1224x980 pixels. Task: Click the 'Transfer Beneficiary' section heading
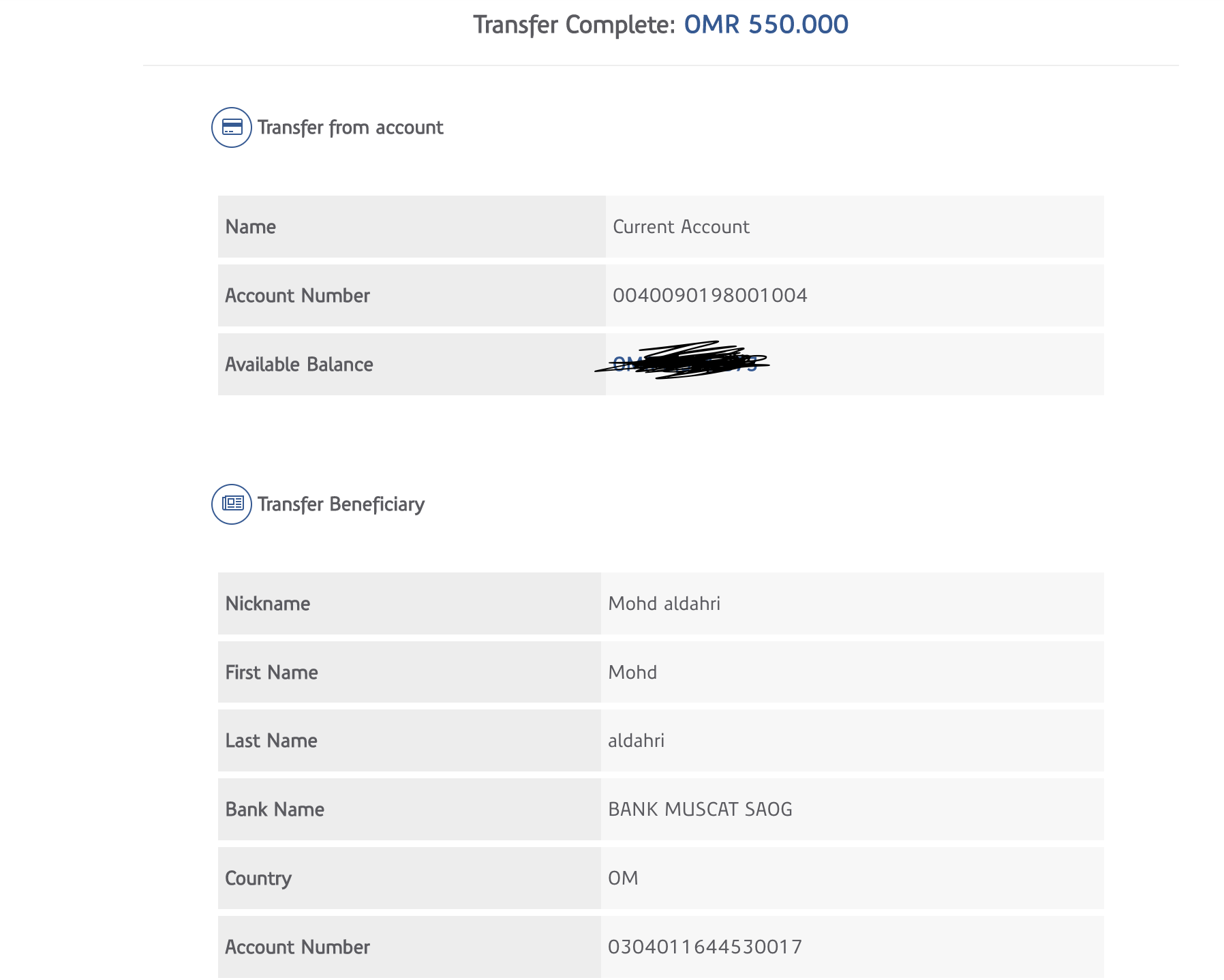click(x=341, y=504)
